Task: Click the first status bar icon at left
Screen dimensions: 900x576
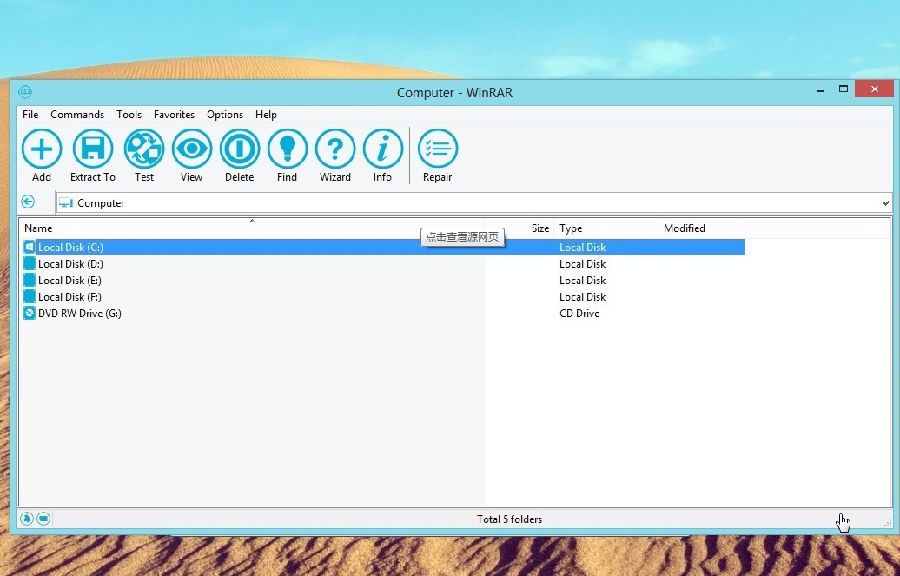Action: click(x=26, y=519)
